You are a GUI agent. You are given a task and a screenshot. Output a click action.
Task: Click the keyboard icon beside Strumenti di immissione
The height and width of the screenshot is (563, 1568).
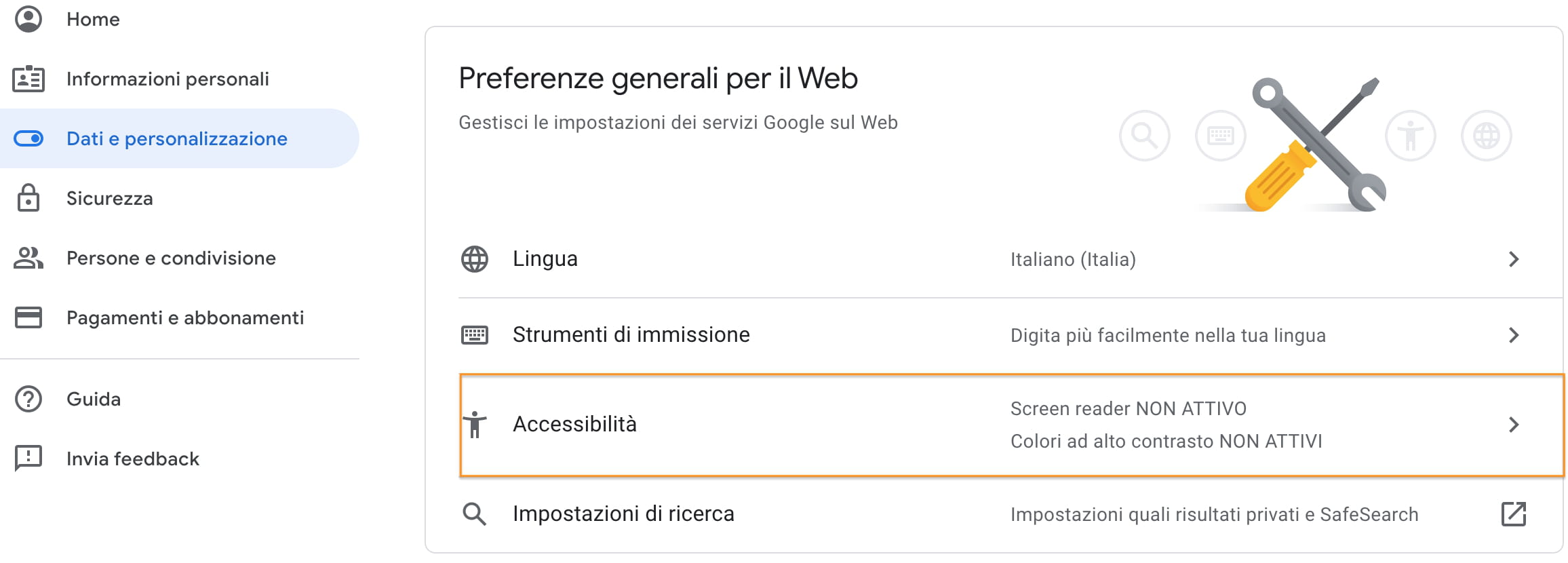(x=475, y=335)
